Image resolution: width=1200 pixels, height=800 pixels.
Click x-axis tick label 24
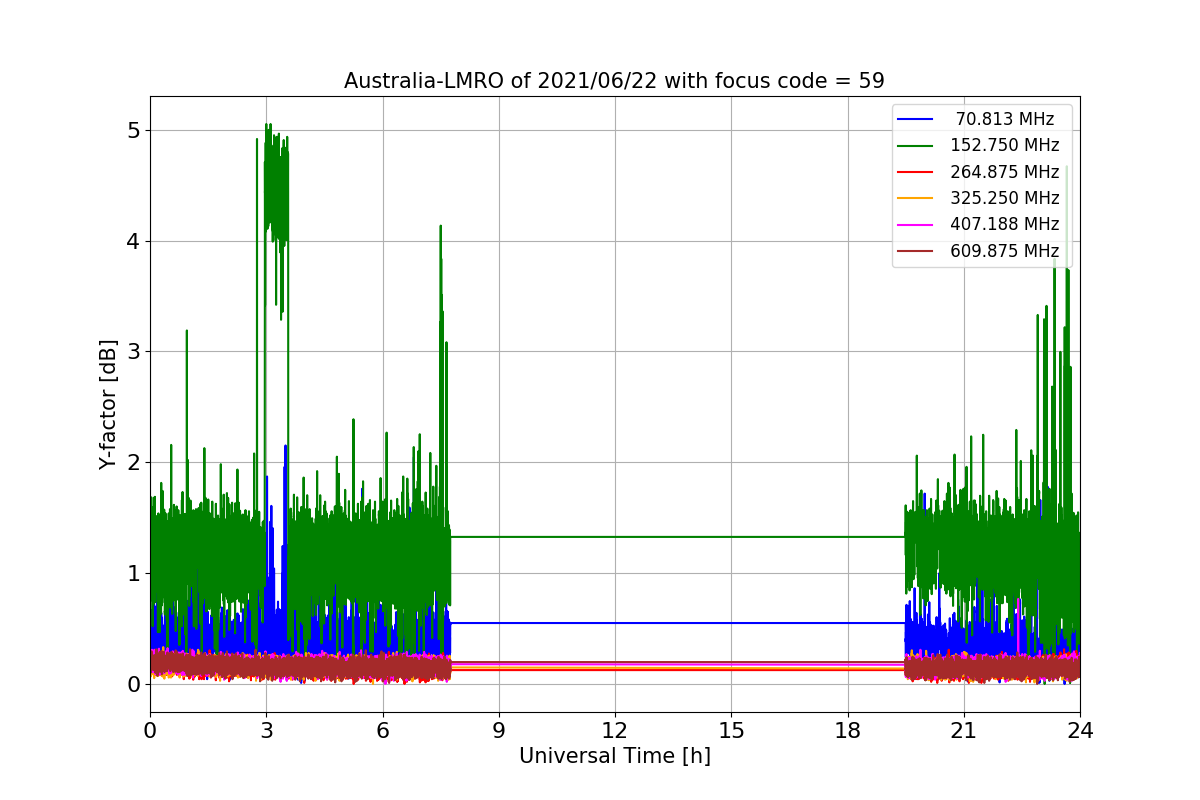1080,731
